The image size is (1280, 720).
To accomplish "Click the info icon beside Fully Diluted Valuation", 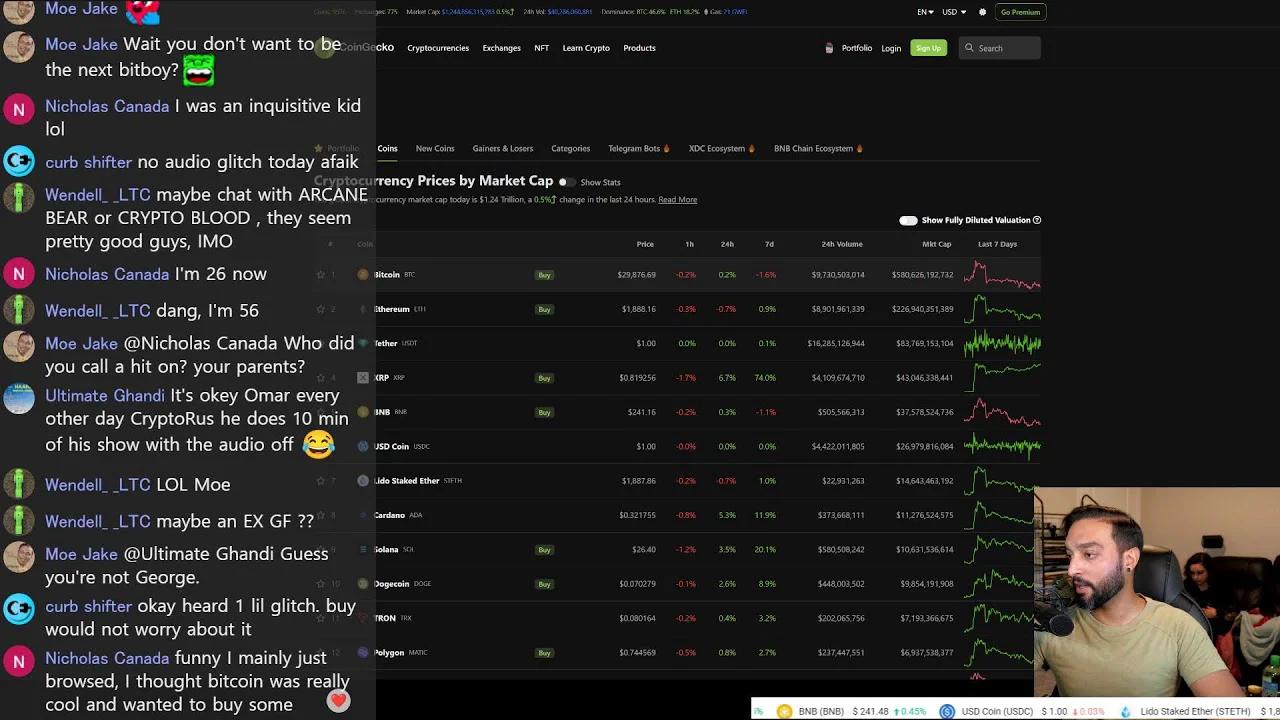I will click(1037, 220).
